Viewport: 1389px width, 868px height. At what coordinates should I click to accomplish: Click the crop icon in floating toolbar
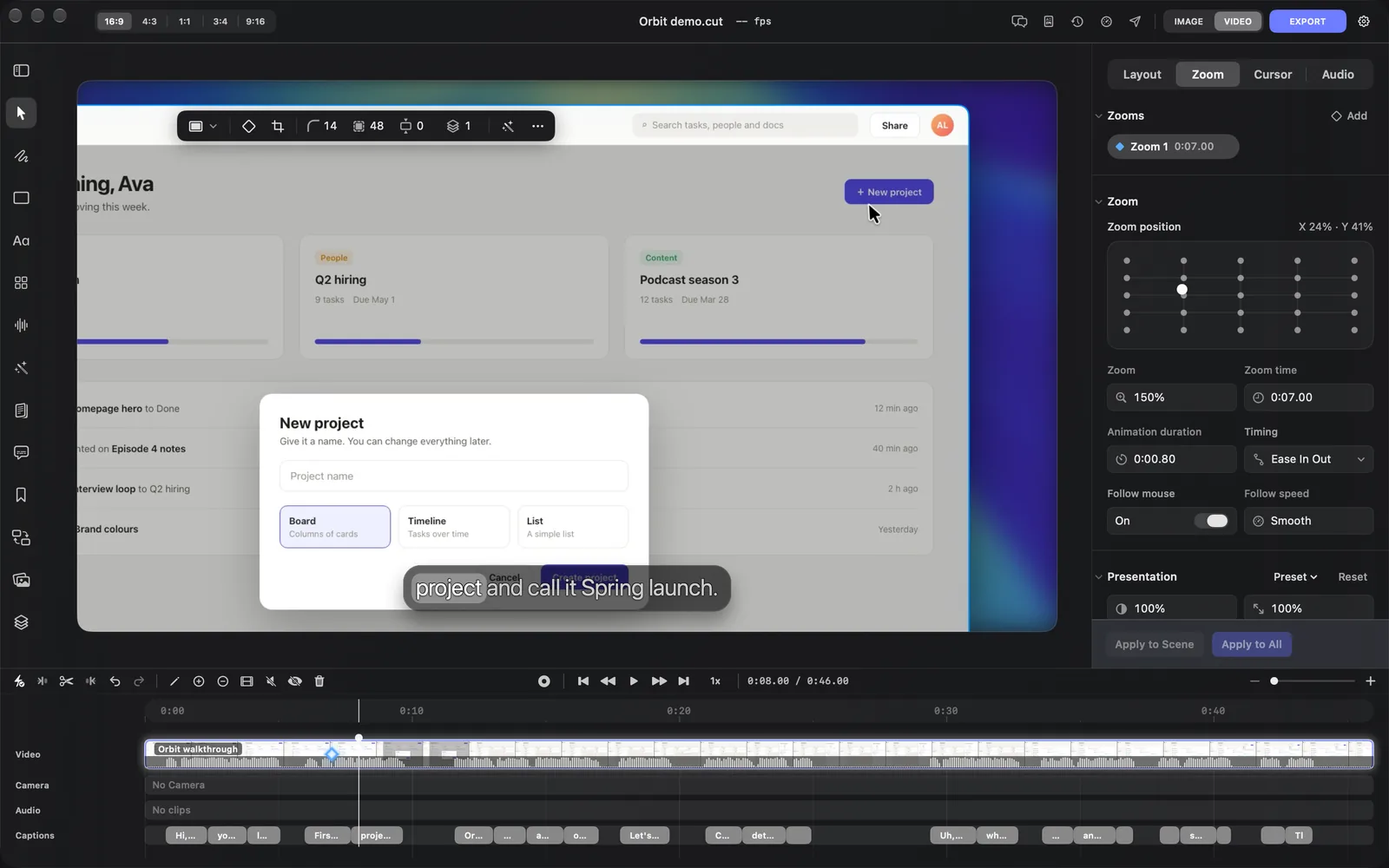[x=278, y=126]
